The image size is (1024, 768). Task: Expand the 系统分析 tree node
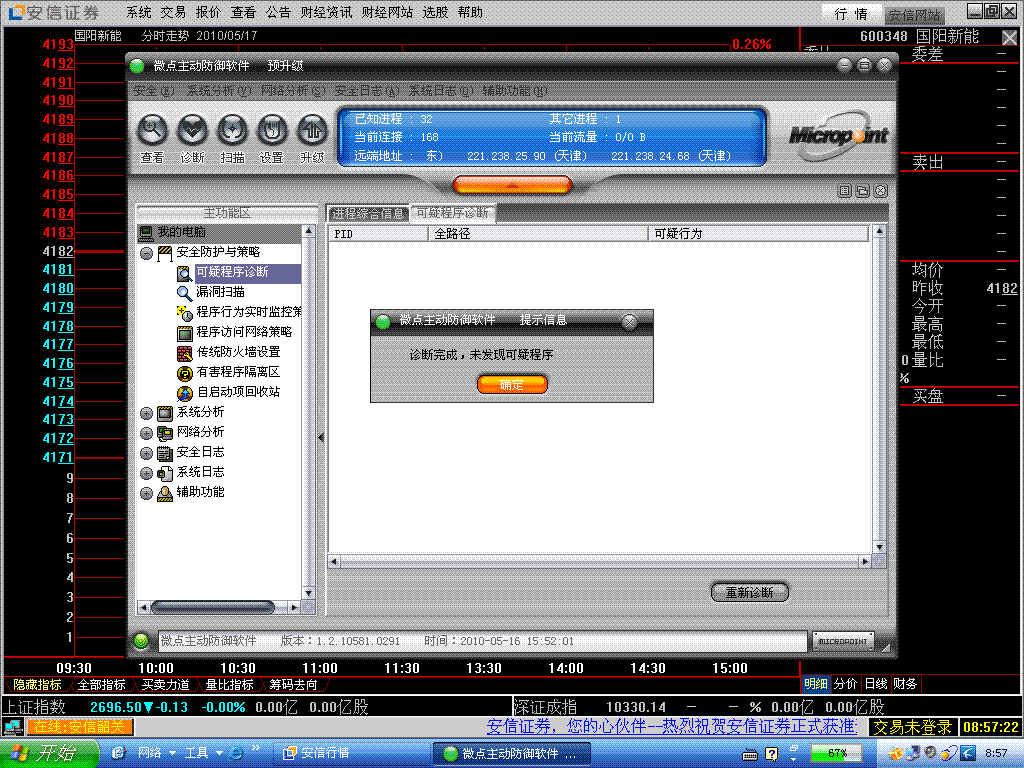(146, 413)
